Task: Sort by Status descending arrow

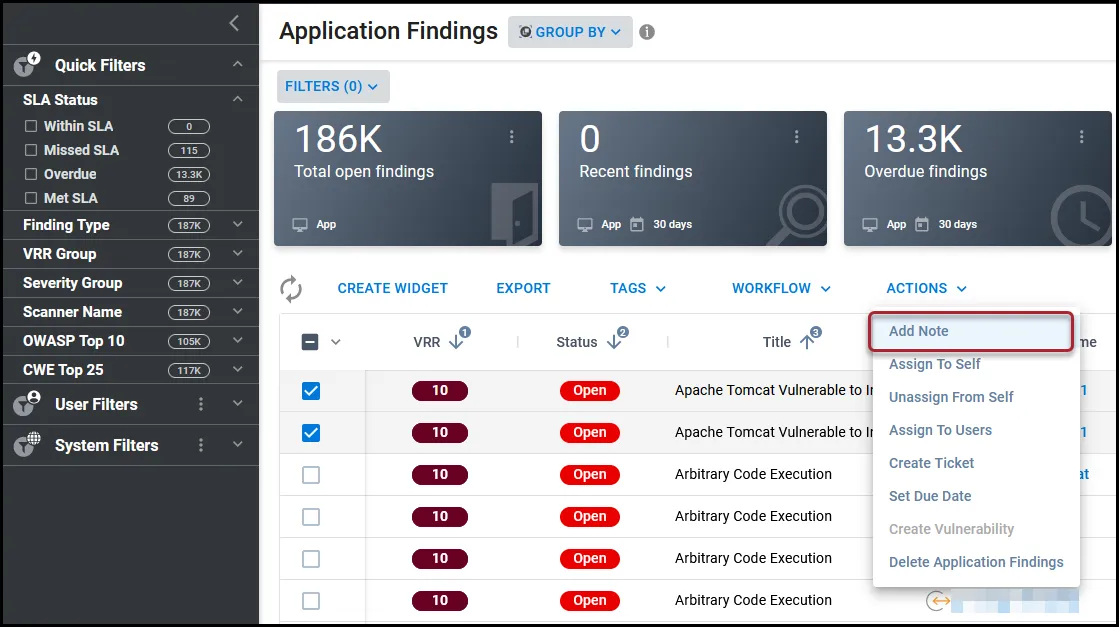Action: (614, 342)
